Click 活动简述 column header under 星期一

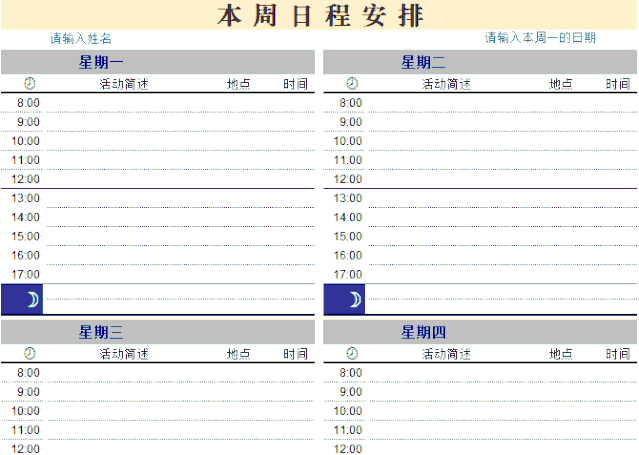[124, 84]
